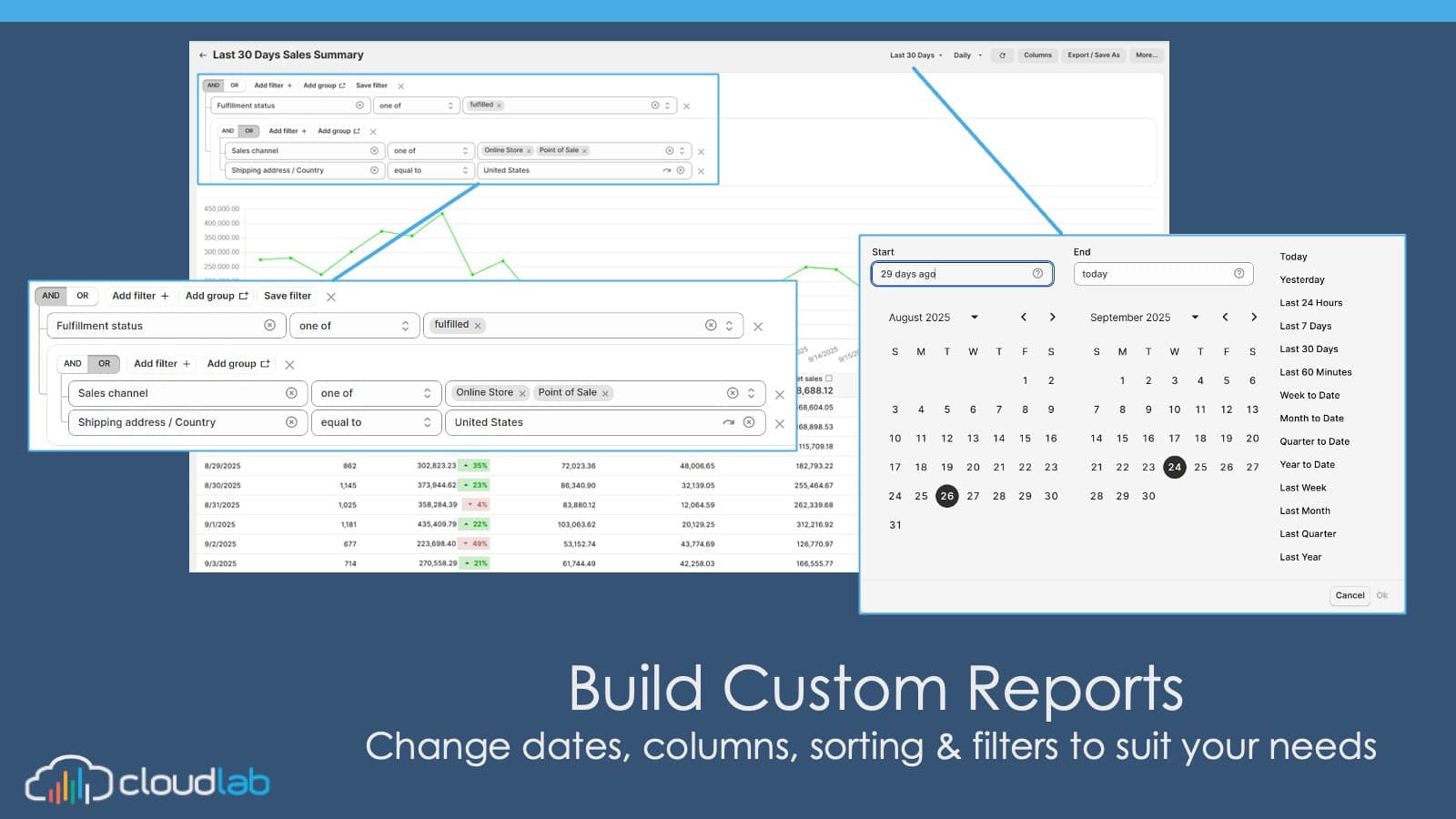Click the Add group icon in the nested filter
Screen dimensions: 1456x819
(x=264, y=363)
